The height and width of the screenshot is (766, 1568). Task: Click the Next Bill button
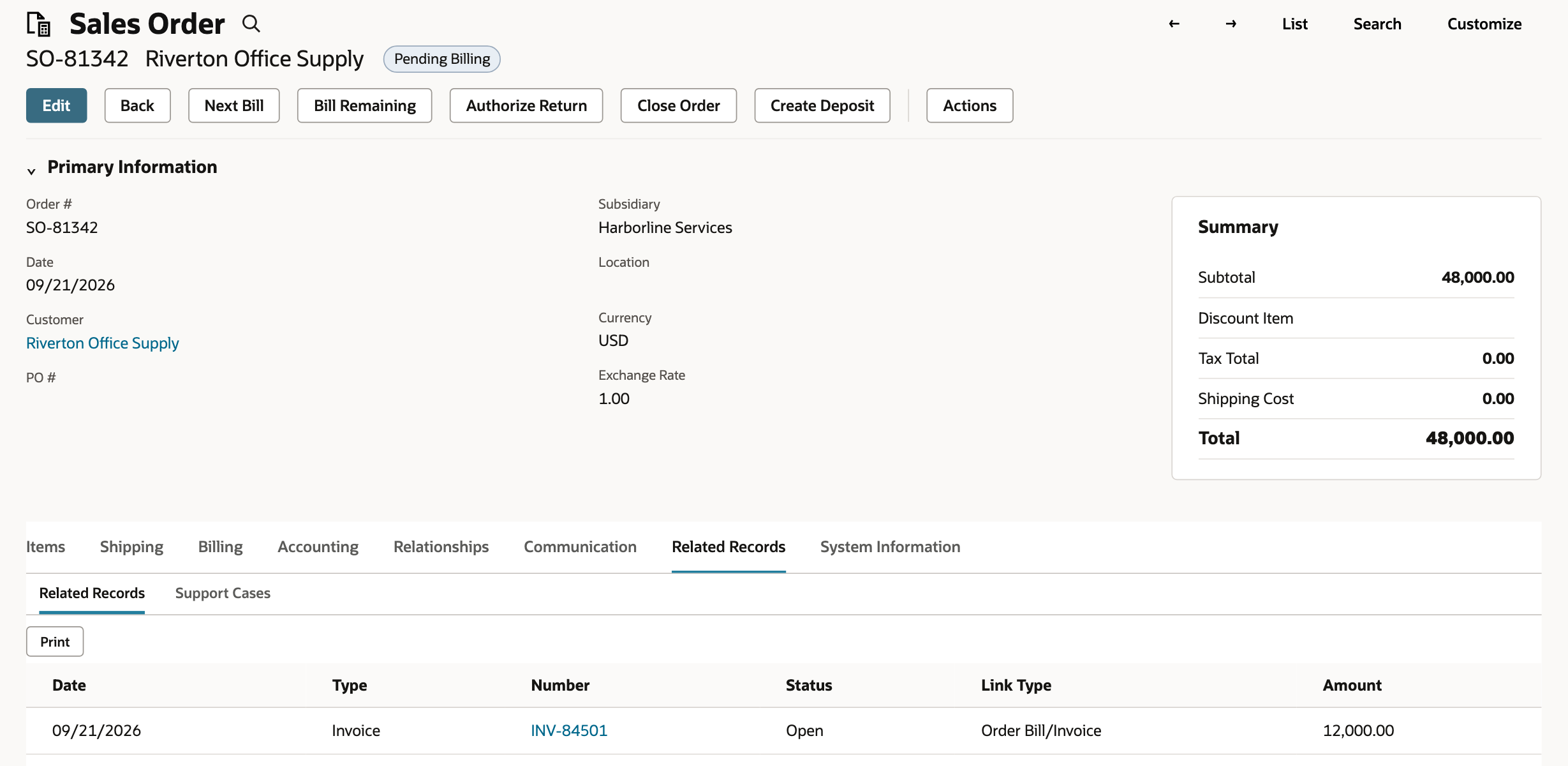click(234, 105)
